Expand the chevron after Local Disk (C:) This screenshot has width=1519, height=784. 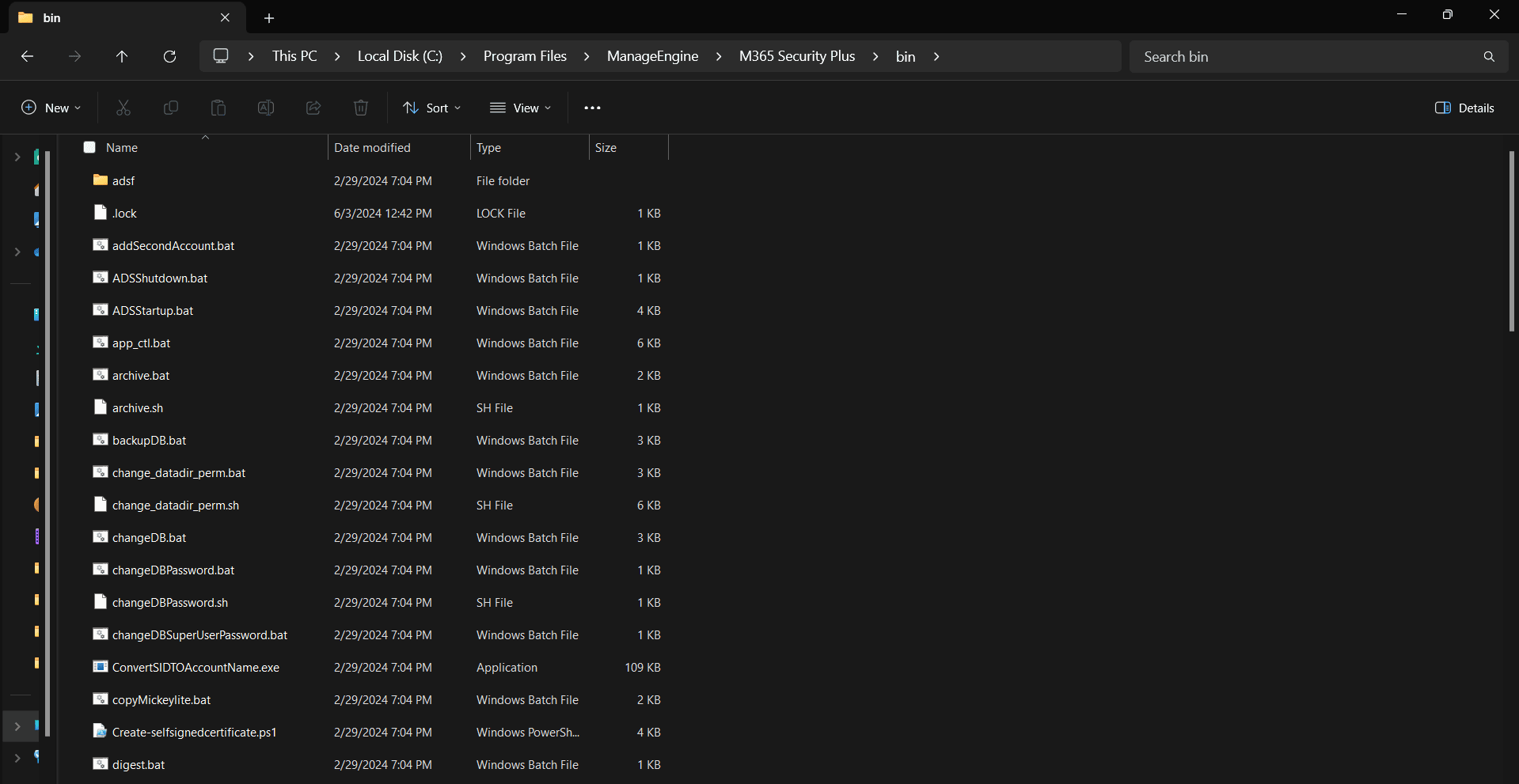point(463,56)
